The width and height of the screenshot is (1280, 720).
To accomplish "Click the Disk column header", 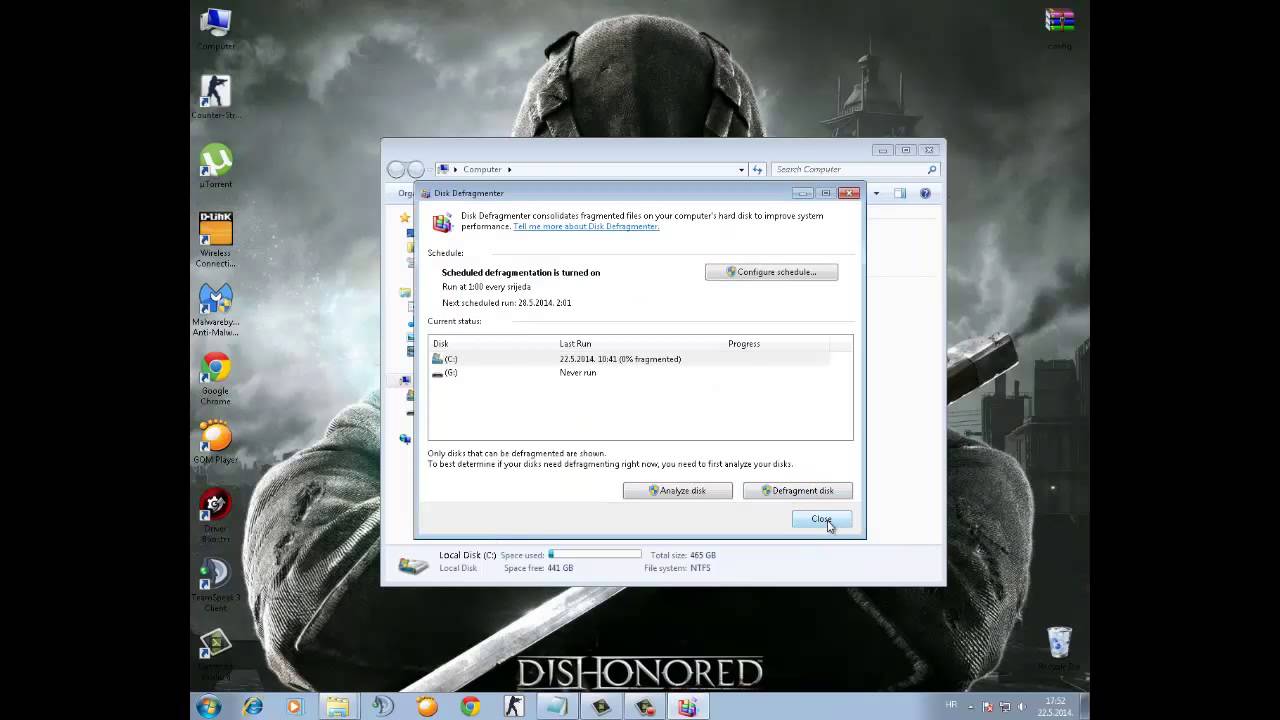I will point(491,344).
